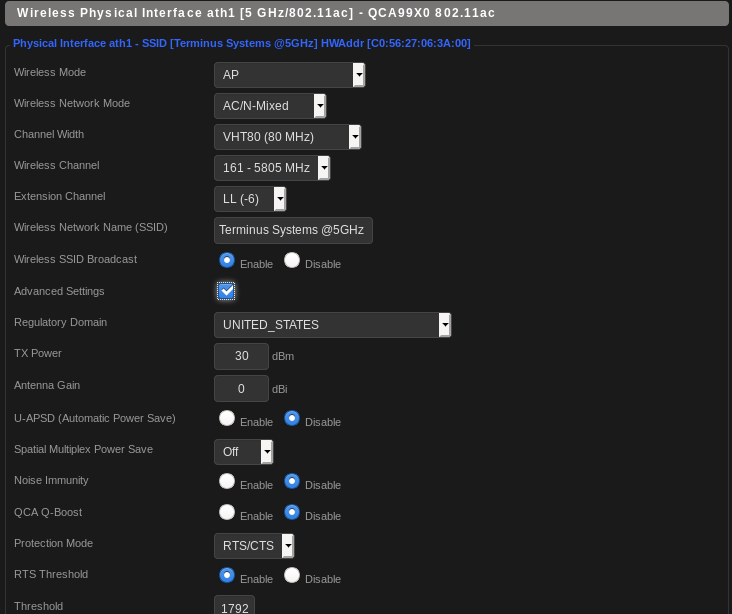Expand the Wireless Network Mode dropdown

click(x=270, y=106)
